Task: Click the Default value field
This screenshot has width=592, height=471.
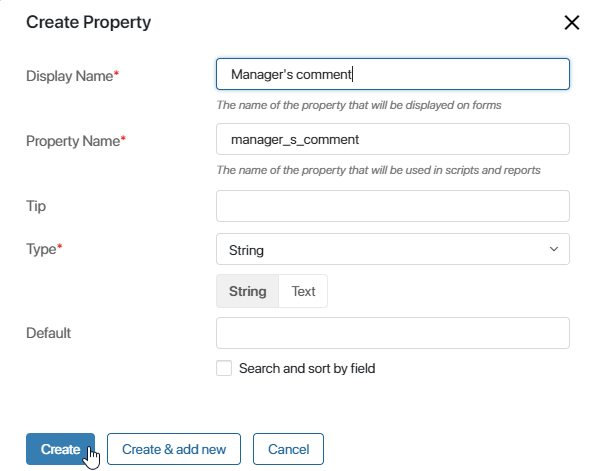Action: point(393,333)
